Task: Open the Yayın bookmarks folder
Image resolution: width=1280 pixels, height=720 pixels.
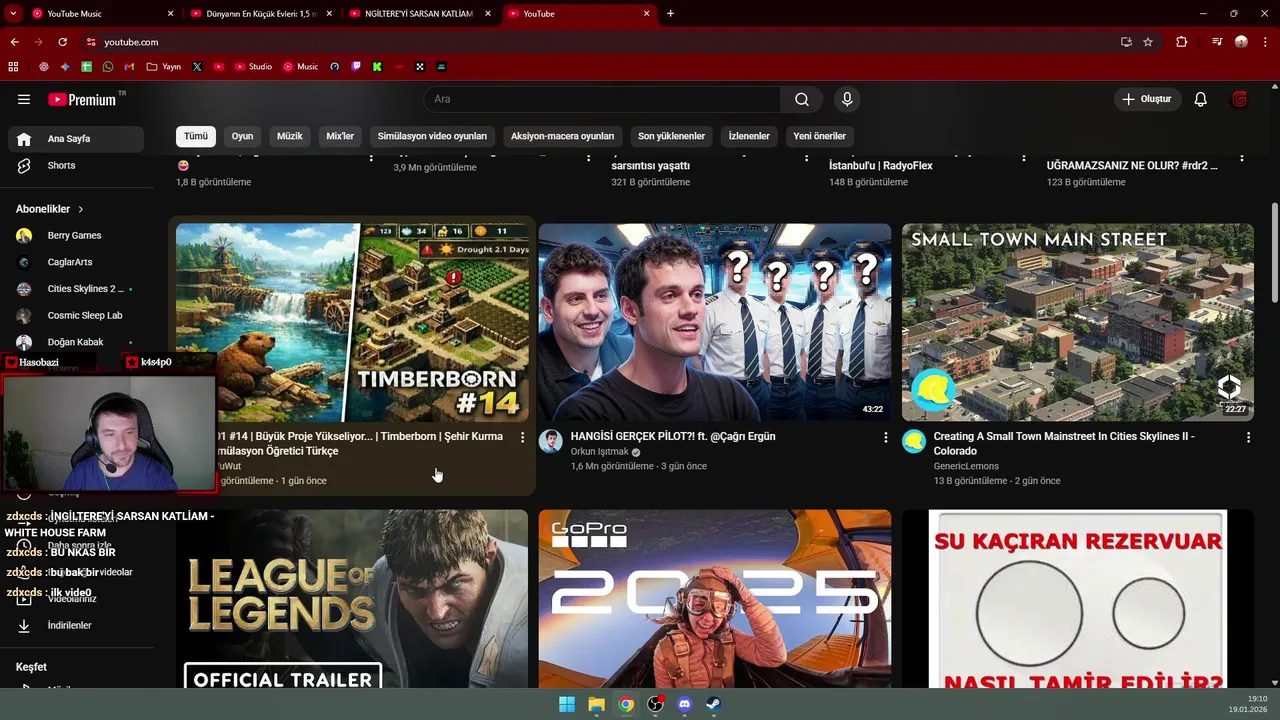Action: click(x=164, y=67)
